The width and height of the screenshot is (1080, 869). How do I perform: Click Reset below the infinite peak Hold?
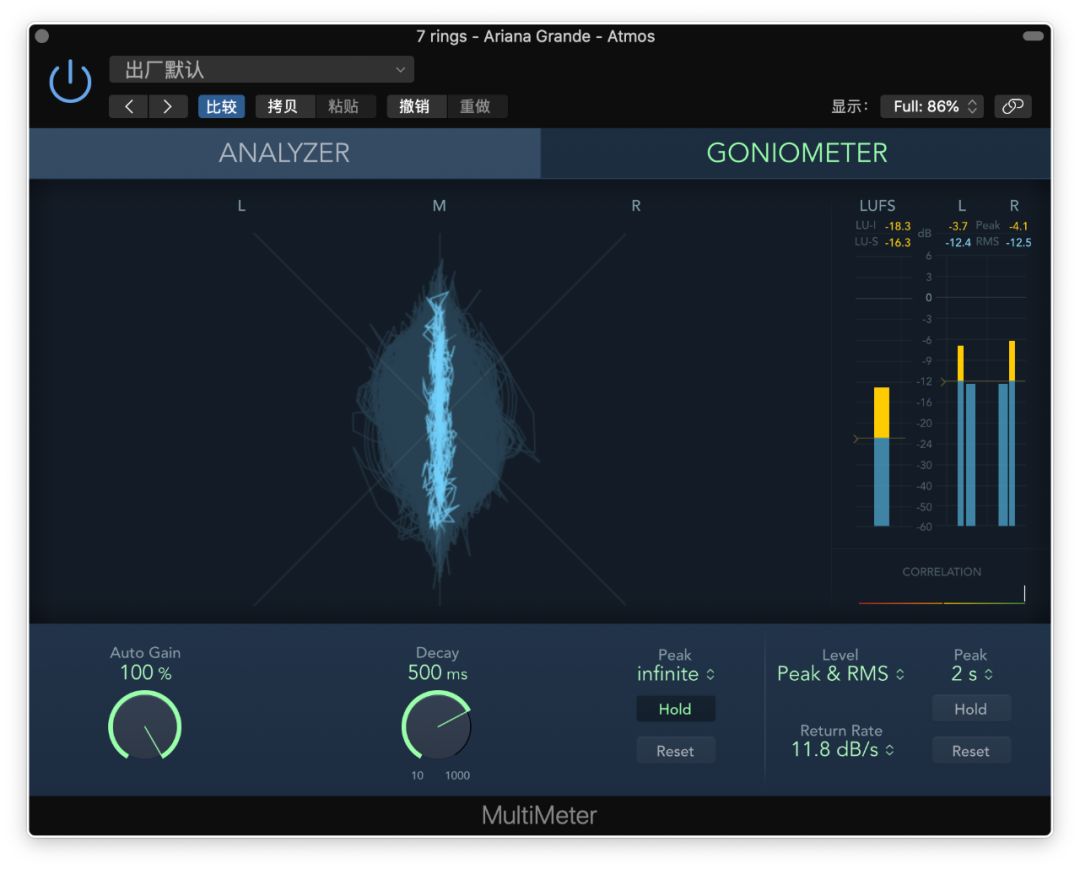pos(675,751)
